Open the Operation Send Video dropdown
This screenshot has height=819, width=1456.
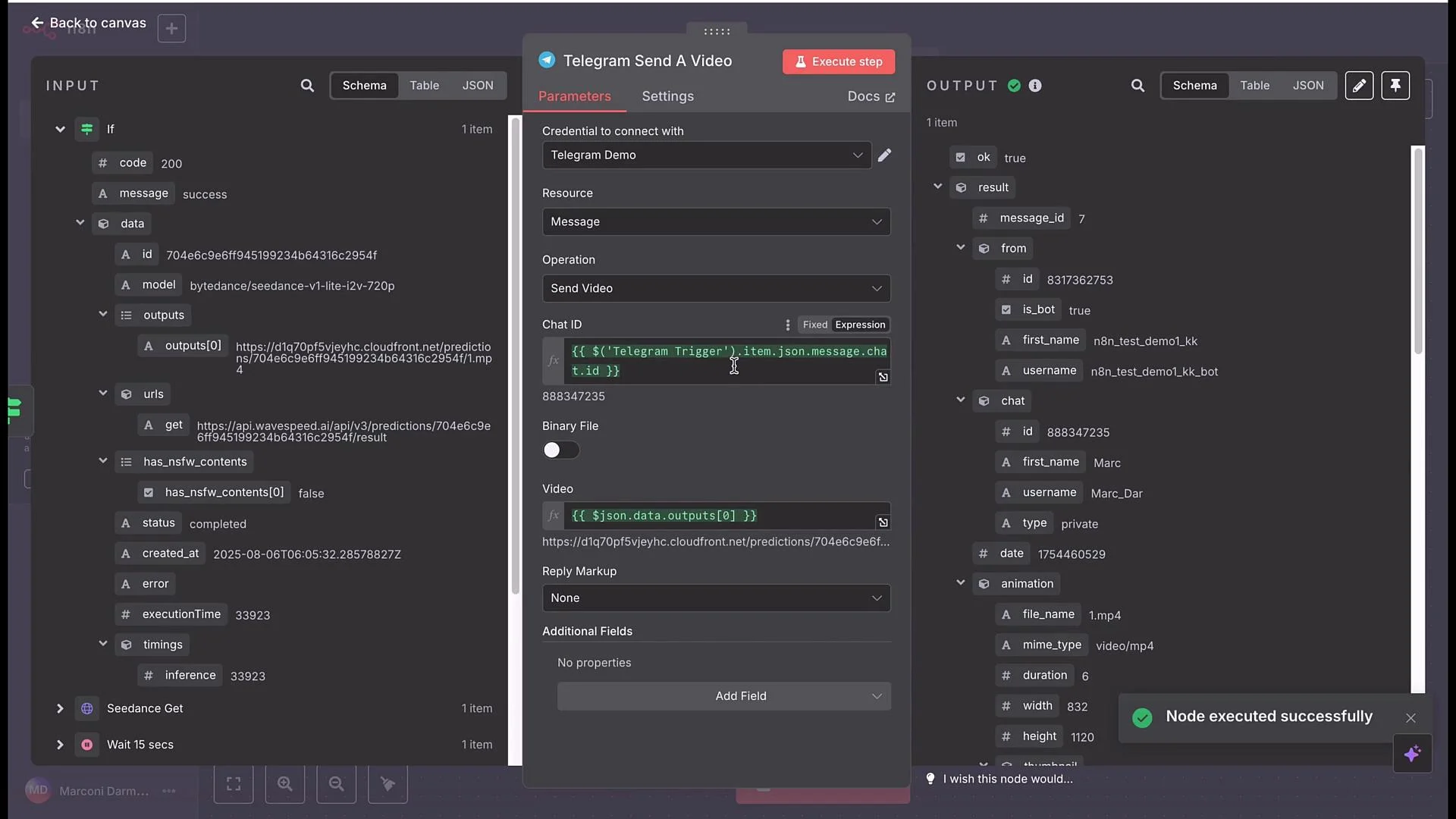(x=716, y=288)
